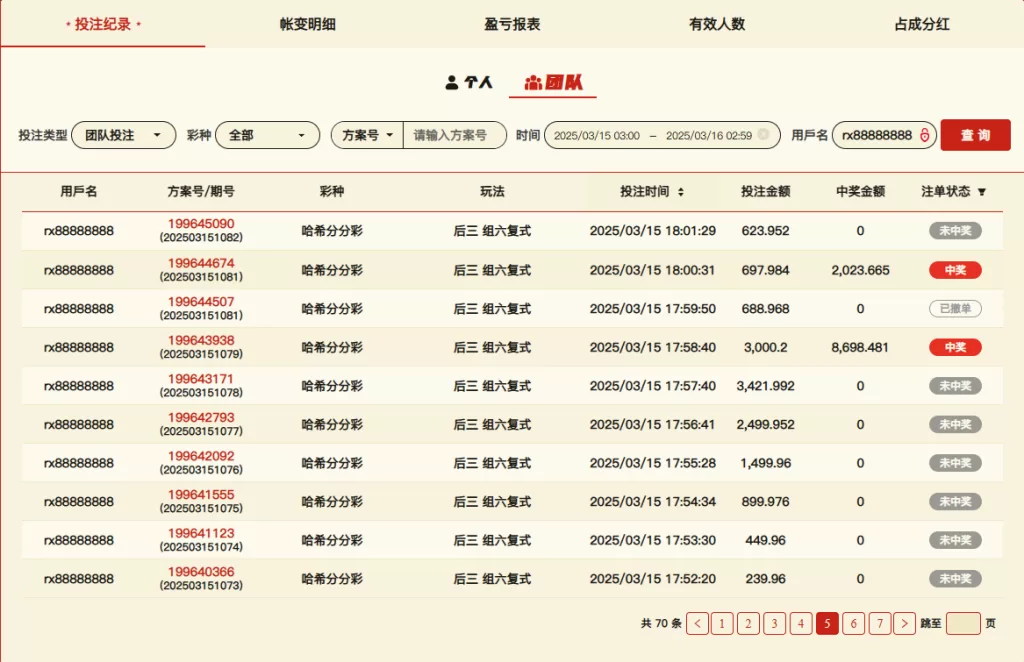Open plan number 199641555
Screen dimensions: 1024x662
click(201, 494)
